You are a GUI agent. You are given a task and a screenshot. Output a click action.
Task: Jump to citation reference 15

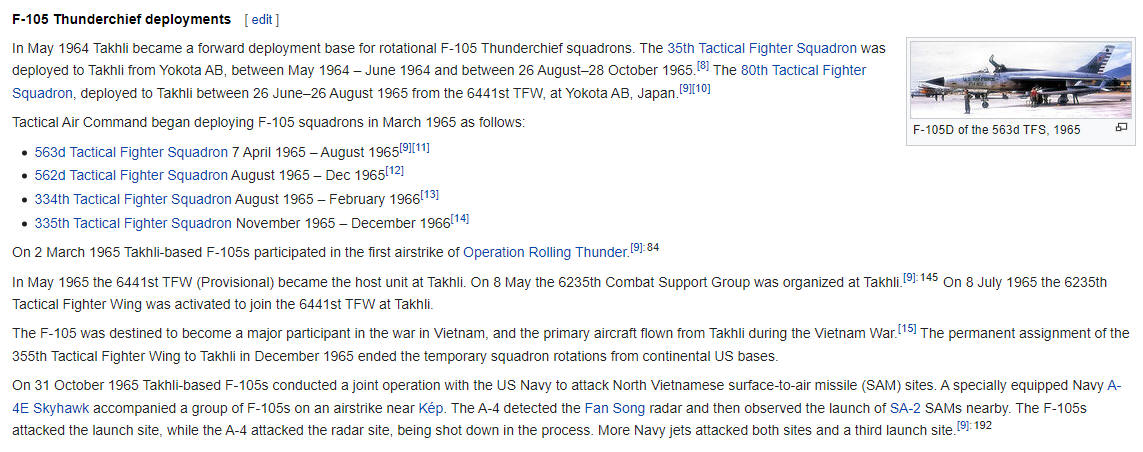pos(907,329)
